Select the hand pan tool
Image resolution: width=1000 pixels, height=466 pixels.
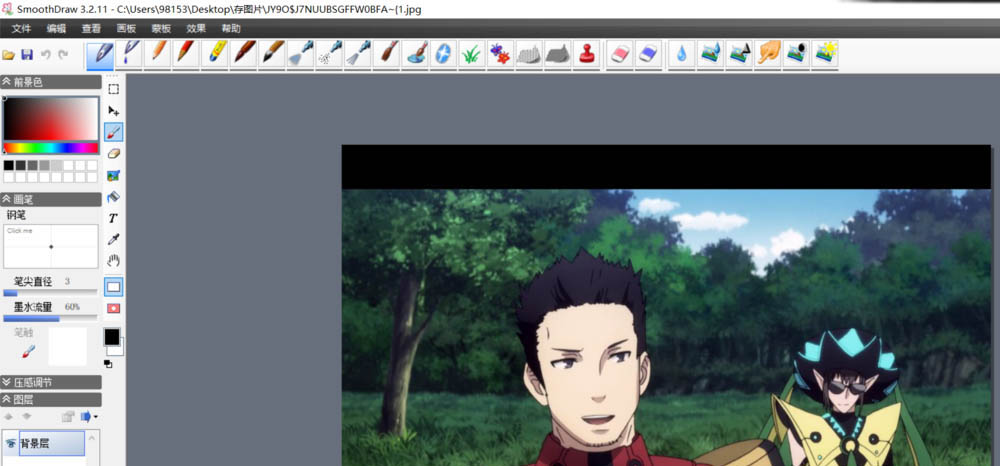114,261
